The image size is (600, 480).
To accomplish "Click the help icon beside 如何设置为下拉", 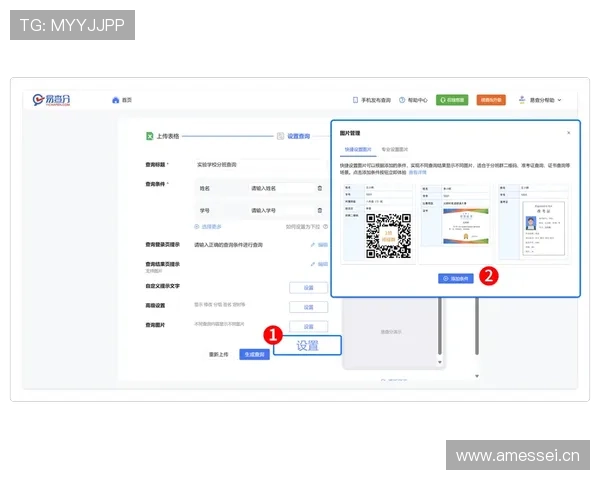I will pos(325,227).
